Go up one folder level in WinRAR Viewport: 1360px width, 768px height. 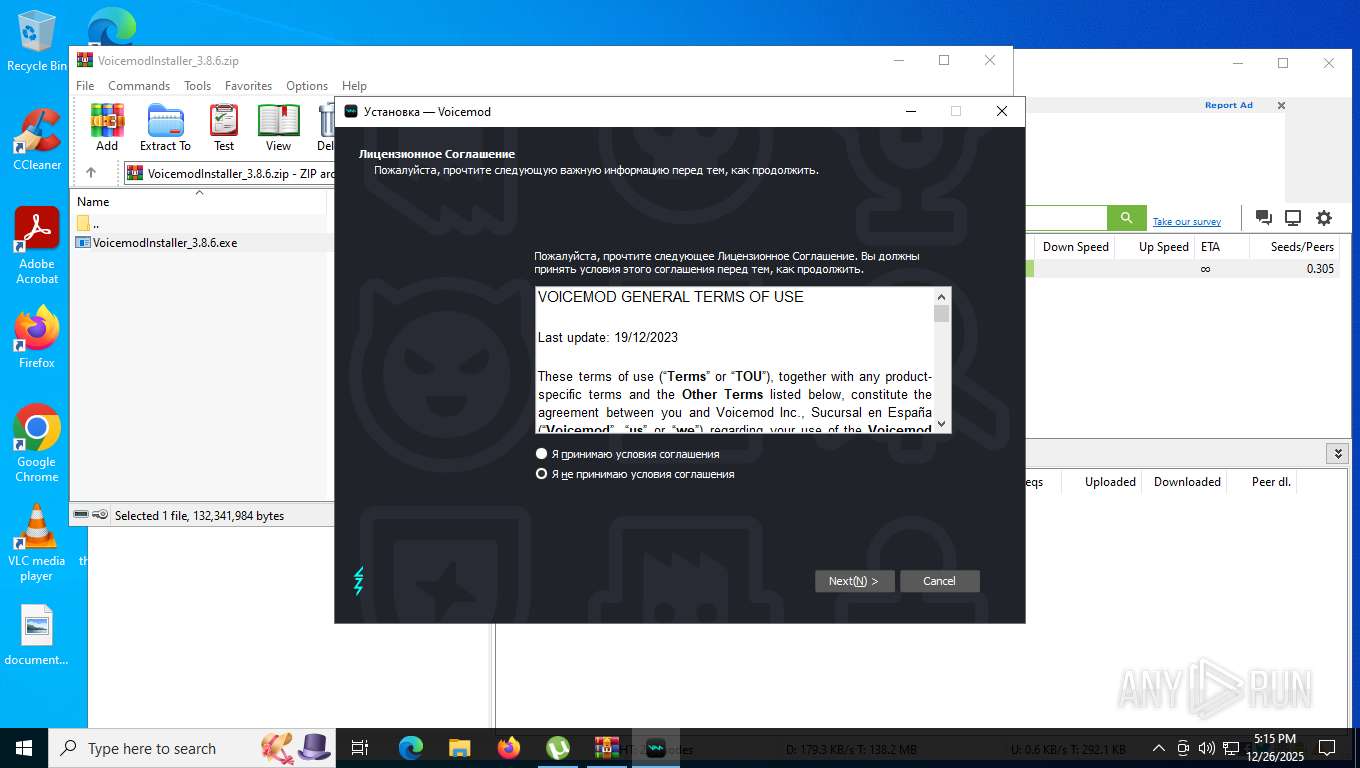pos(91,173)
